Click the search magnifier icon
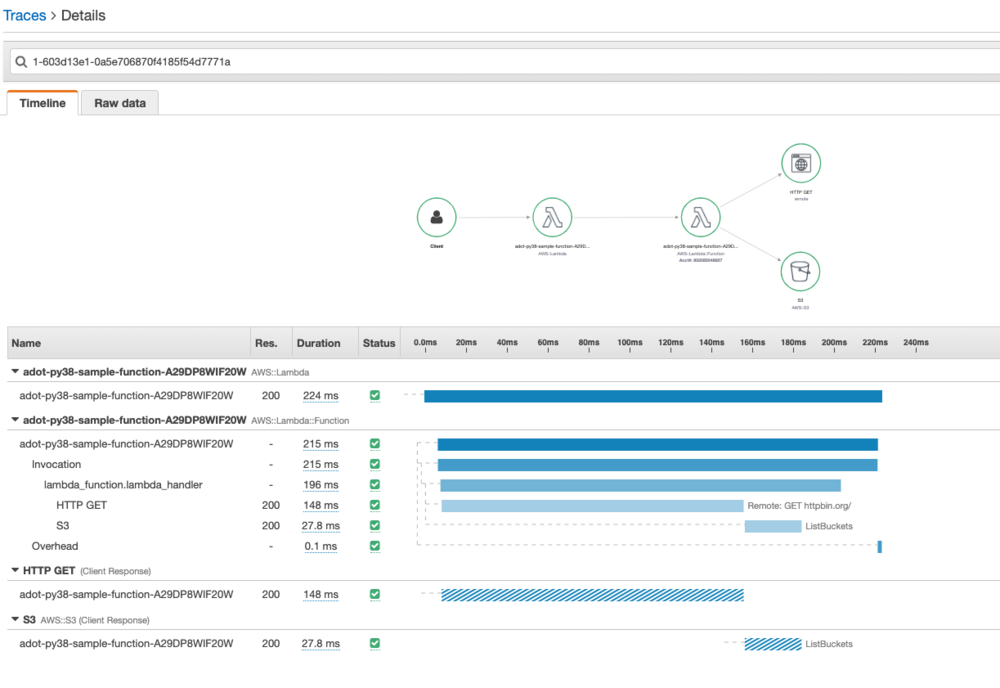Screen dimensions: 1000x688 (x=21, y=61)
